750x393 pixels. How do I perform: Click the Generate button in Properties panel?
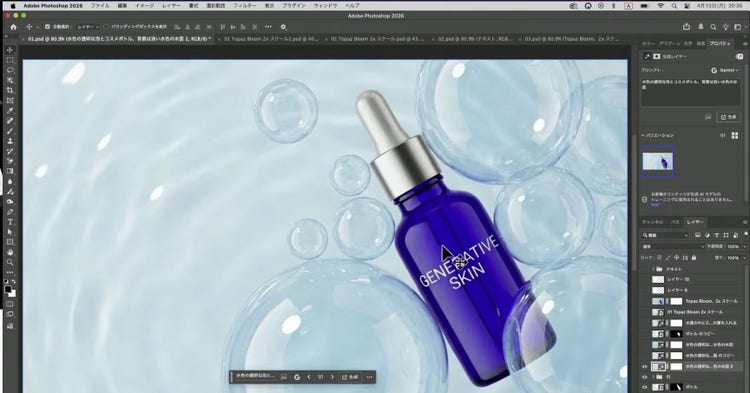(728, 117)
